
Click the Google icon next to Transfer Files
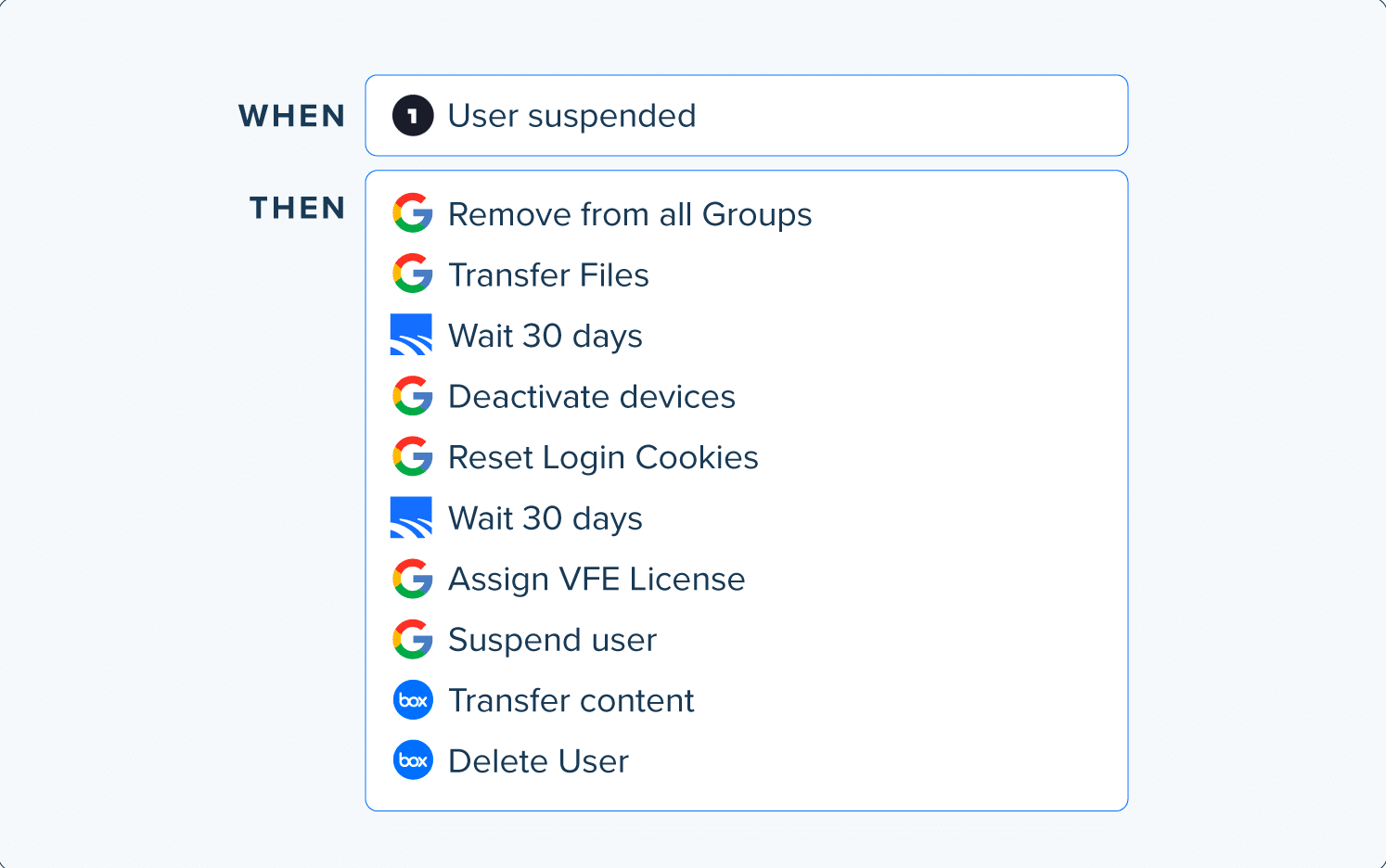412,274
